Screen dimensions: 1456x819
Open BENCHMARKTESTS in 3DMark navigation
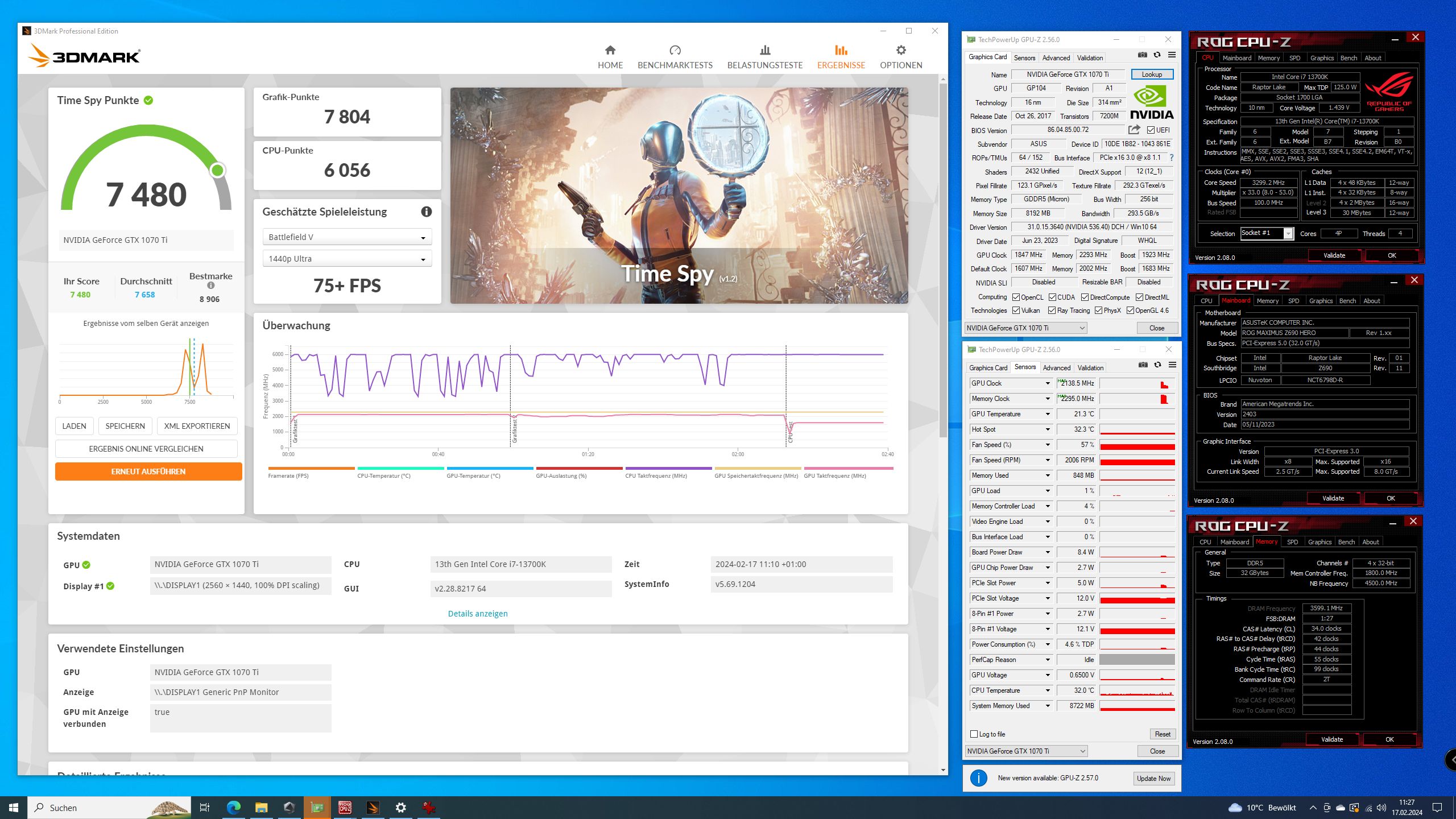click(675, 57)
